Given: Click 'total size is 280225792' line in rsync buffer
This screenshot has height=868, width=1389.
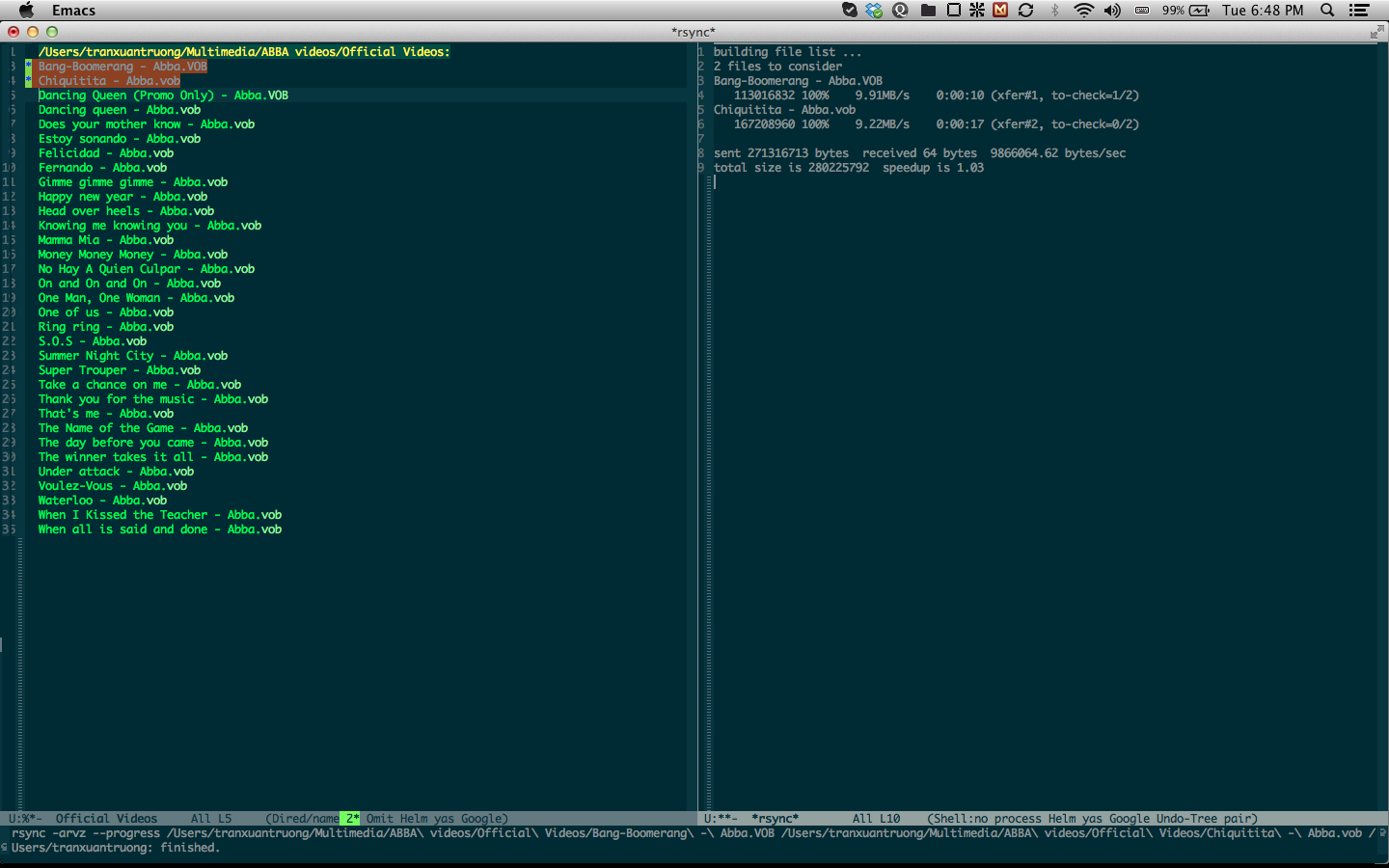Looking at the screenshot, I should tap(849, 168).
